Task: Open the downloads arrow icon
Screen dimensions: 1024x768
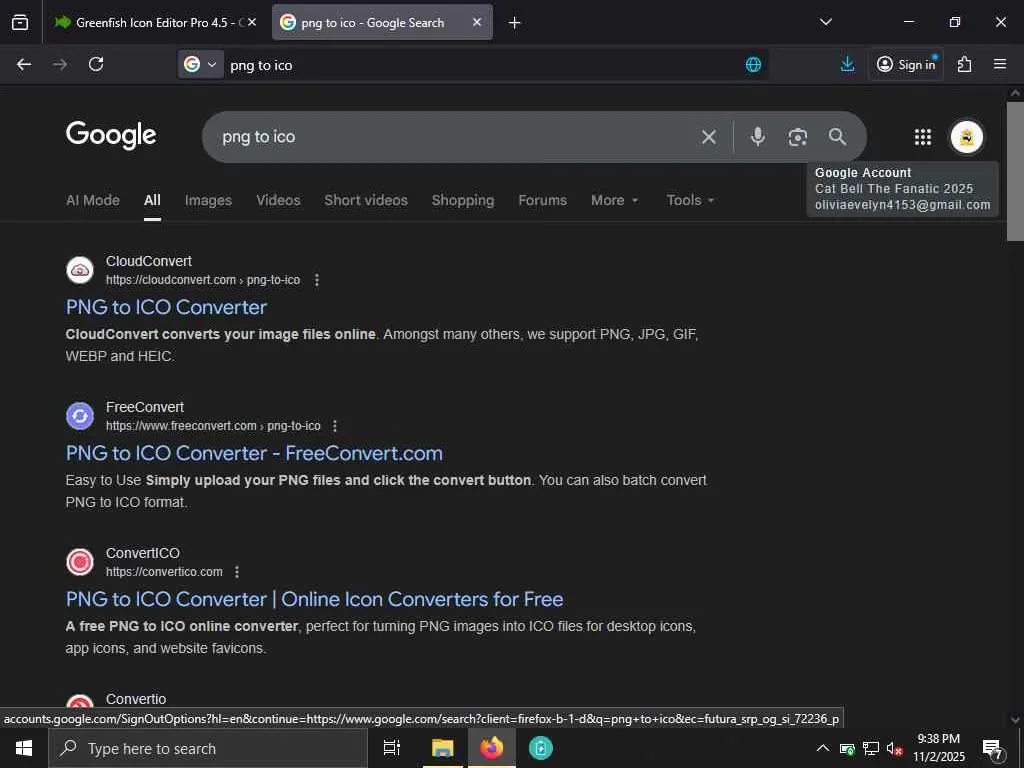Action: 847,64
